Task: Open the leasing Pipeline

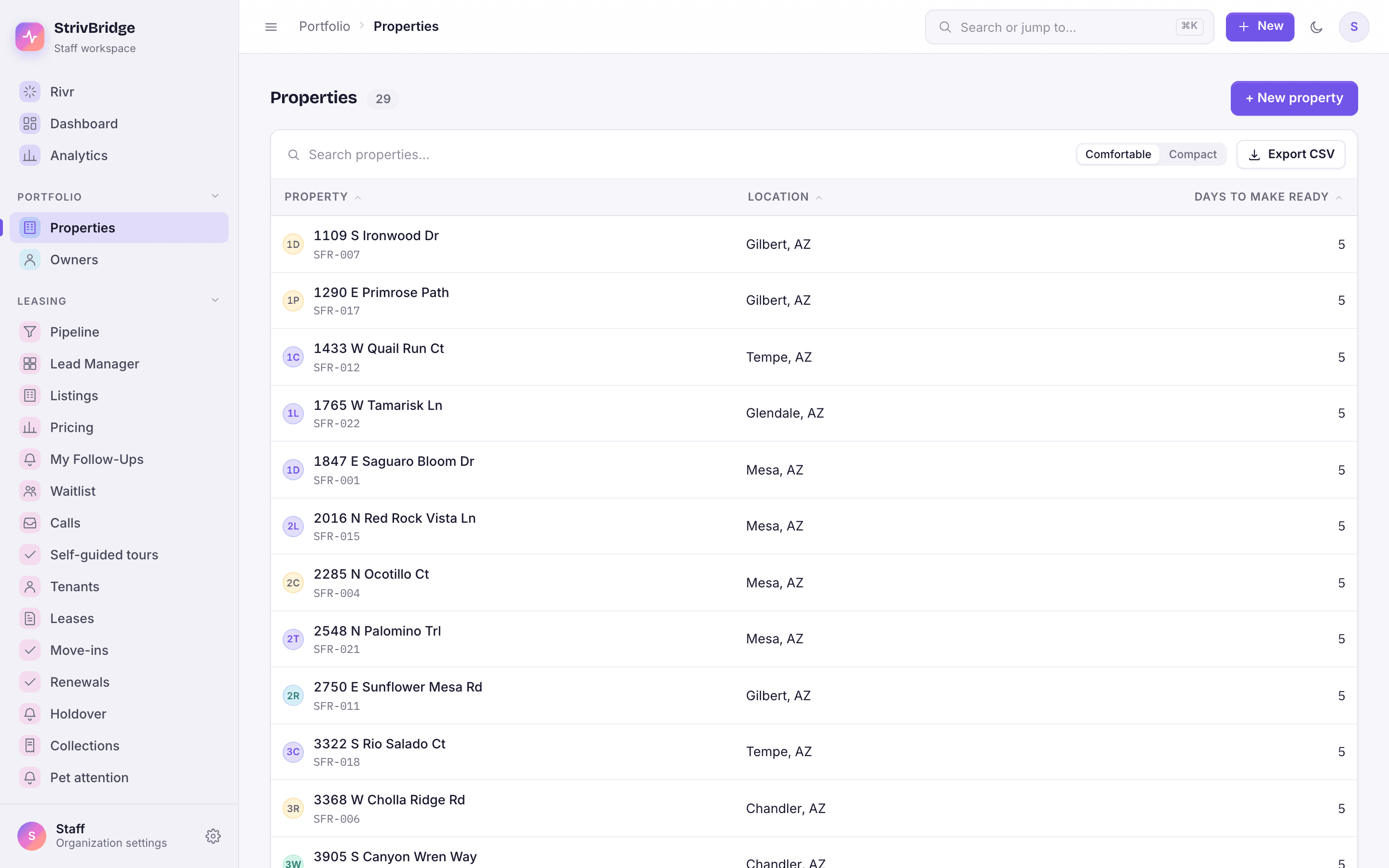Action: [x=119, y=332]
